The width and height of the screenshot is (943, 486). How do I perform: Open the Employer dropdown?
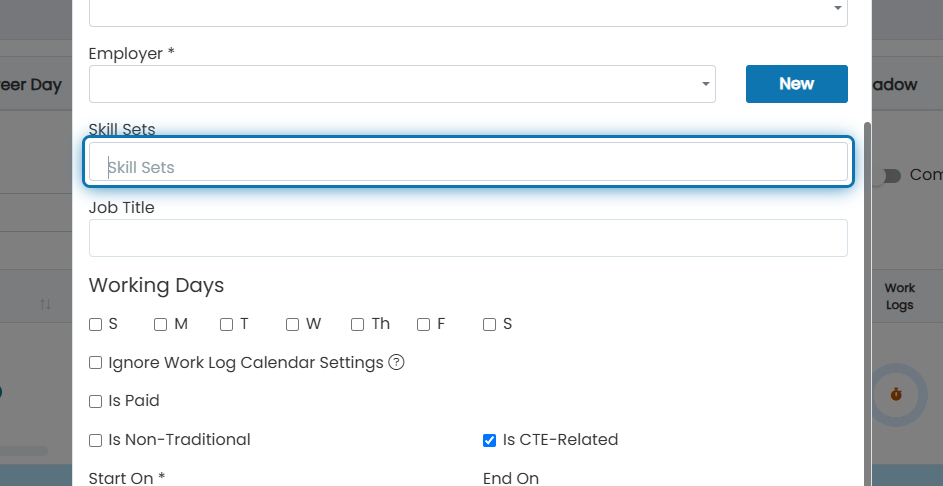tap(402, 84)
